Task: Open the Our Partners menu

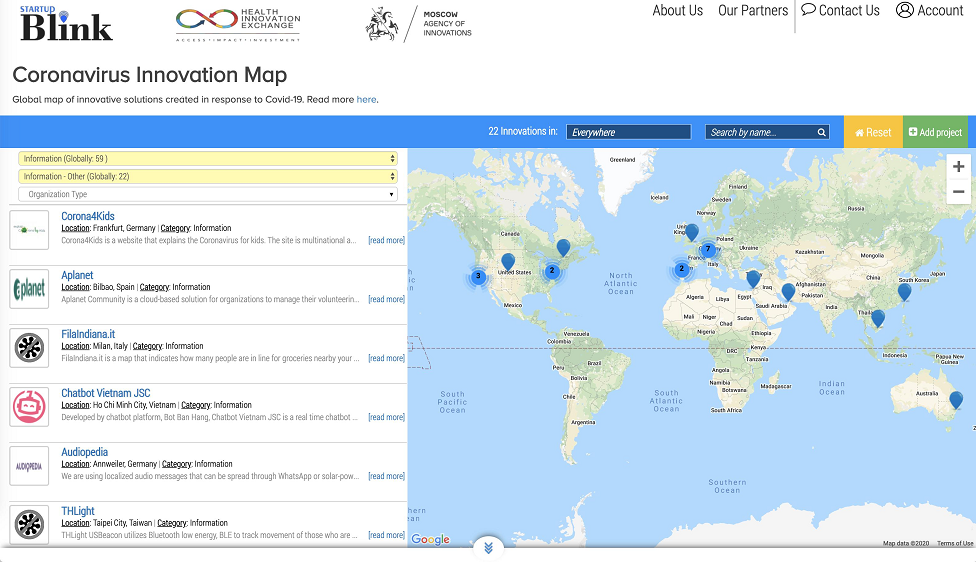Action: [x=752, y=11]
